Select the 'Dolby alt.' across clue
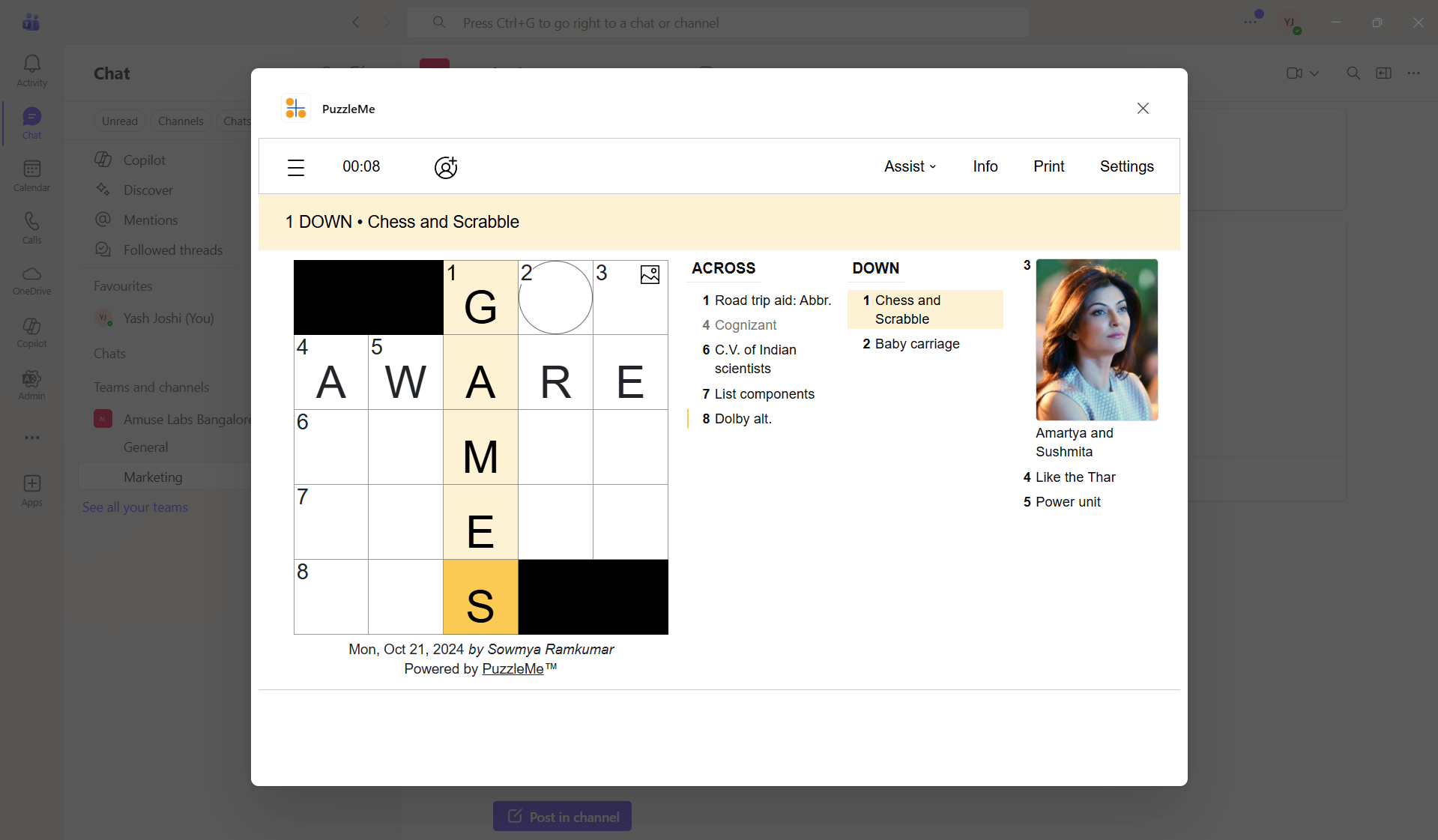Viewport: 1438px width, 840px height. pyautogui.click(x=743, y=419)
